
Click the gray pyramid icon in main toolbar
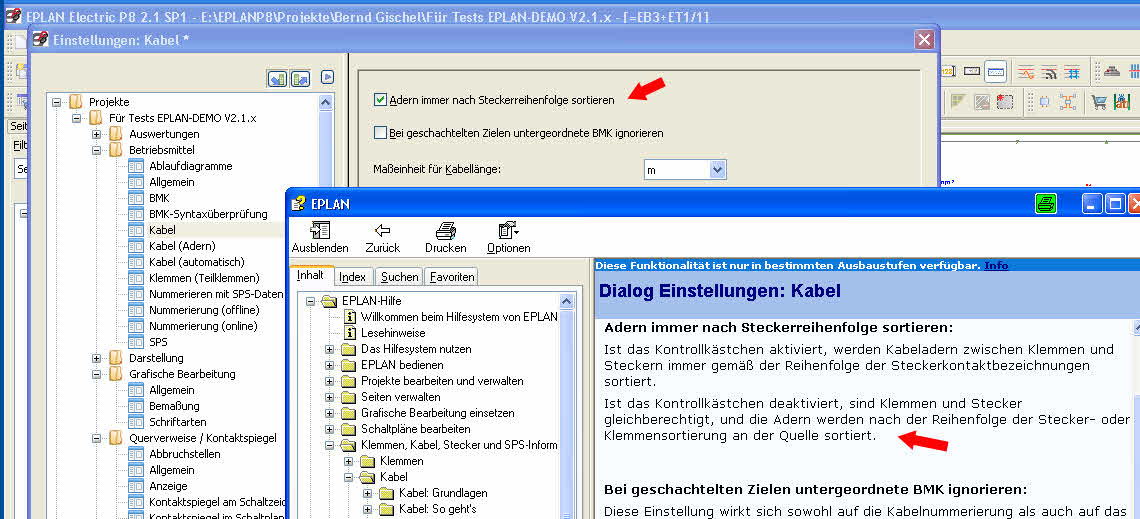[1112, 71]
